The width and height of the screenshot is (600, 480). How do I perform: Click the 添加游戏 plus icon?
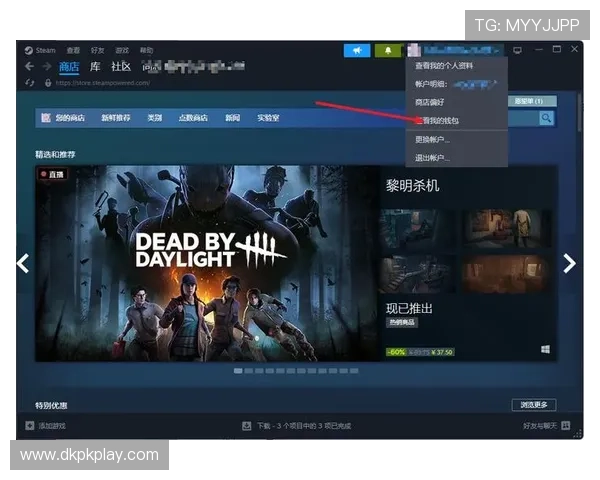[x=30, y=426]
